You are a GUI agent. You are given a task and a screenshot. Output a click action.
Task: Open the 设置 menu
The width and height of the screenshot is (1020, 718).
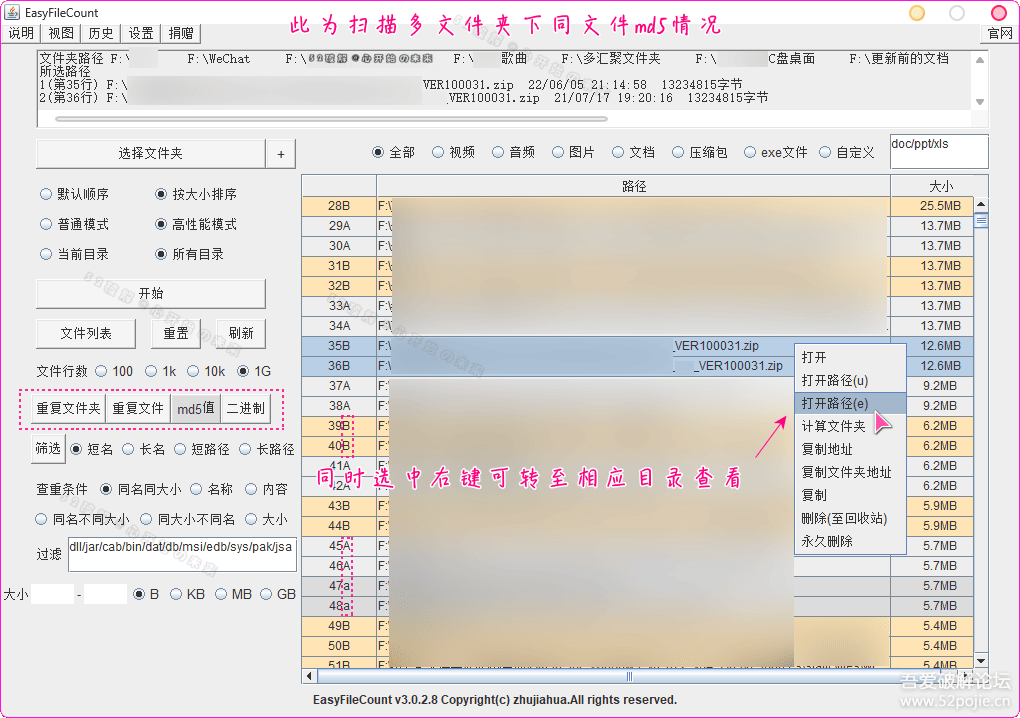coord(141,33)
